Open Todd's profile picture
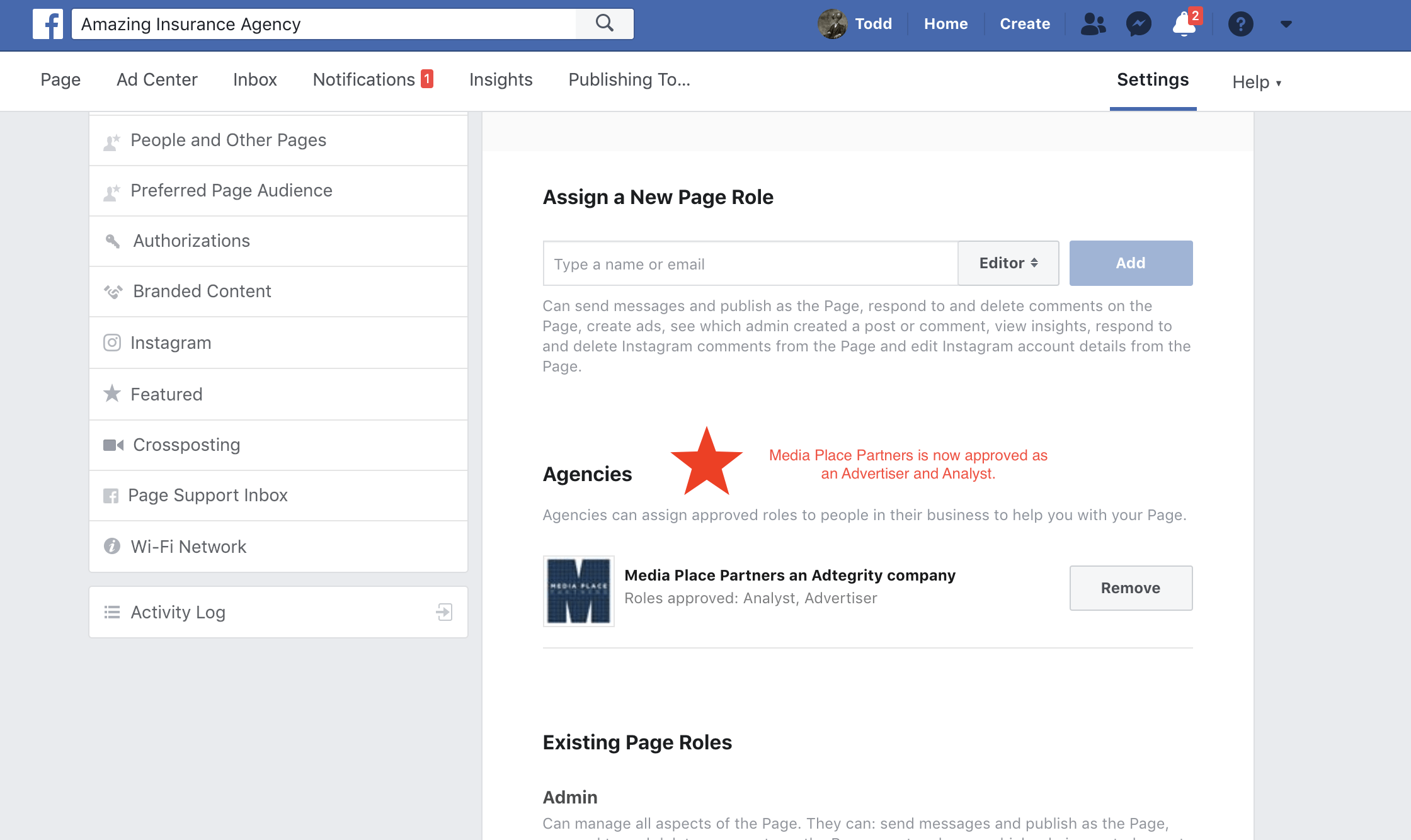This screenshot has height=840, width=1411. coord(832,24)
